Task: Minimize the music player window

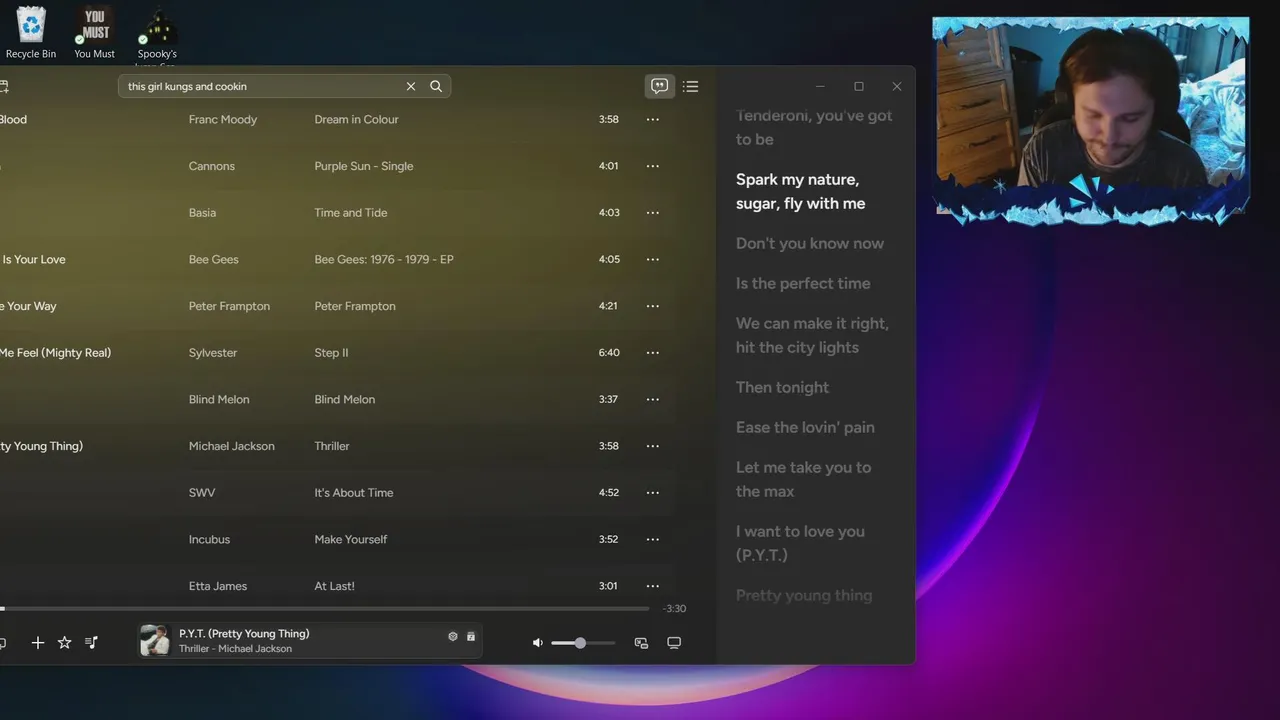Action: [820, 86]
